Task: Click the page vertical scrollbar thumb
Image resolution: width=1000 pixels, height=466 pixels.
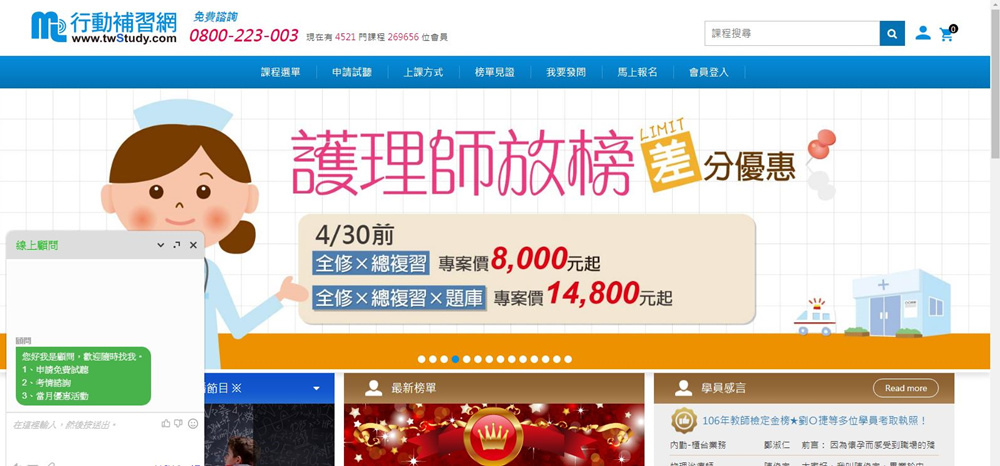Action: click(995, 80)
